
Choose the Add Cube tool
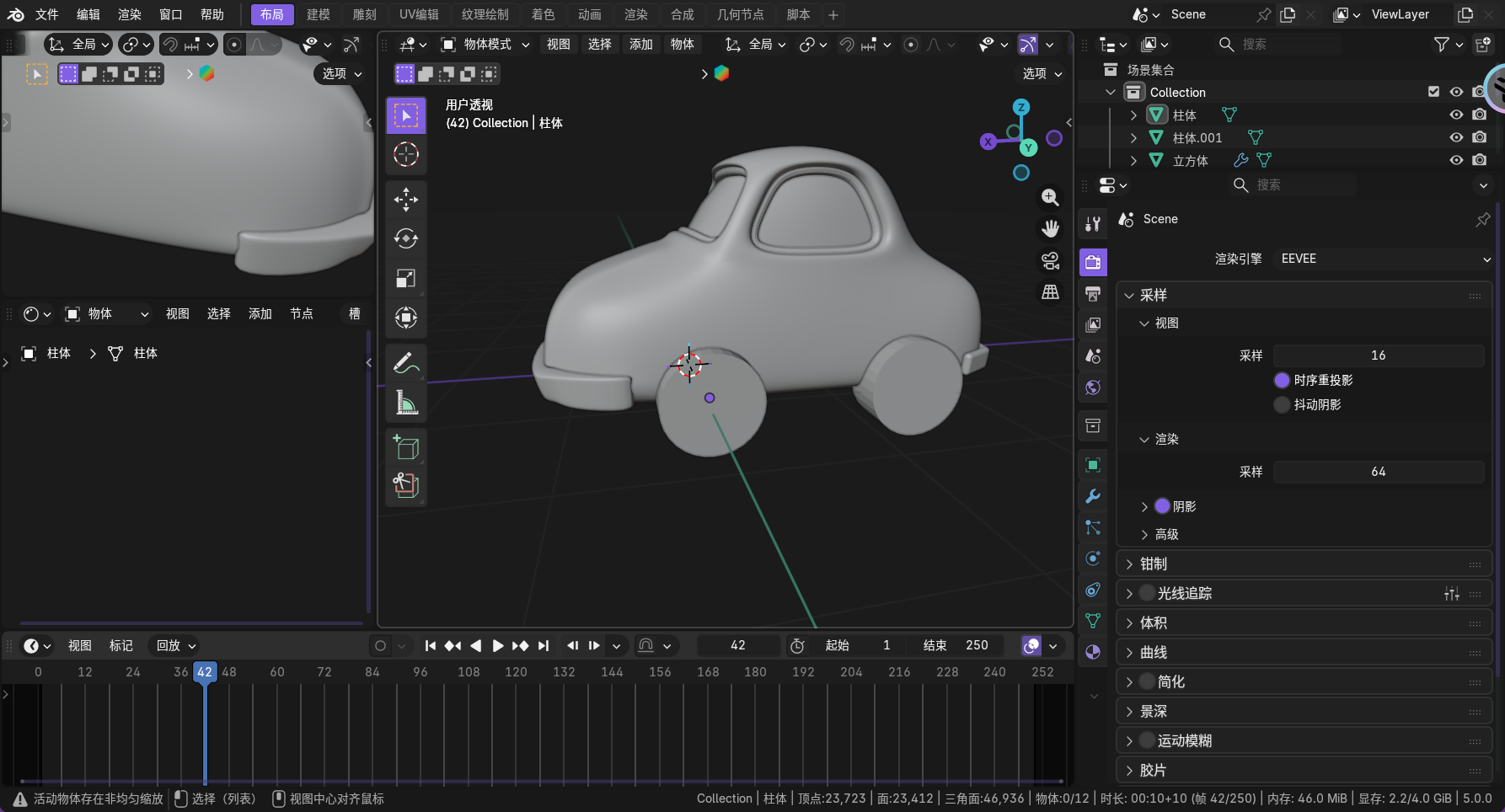(x=406, y=446)
